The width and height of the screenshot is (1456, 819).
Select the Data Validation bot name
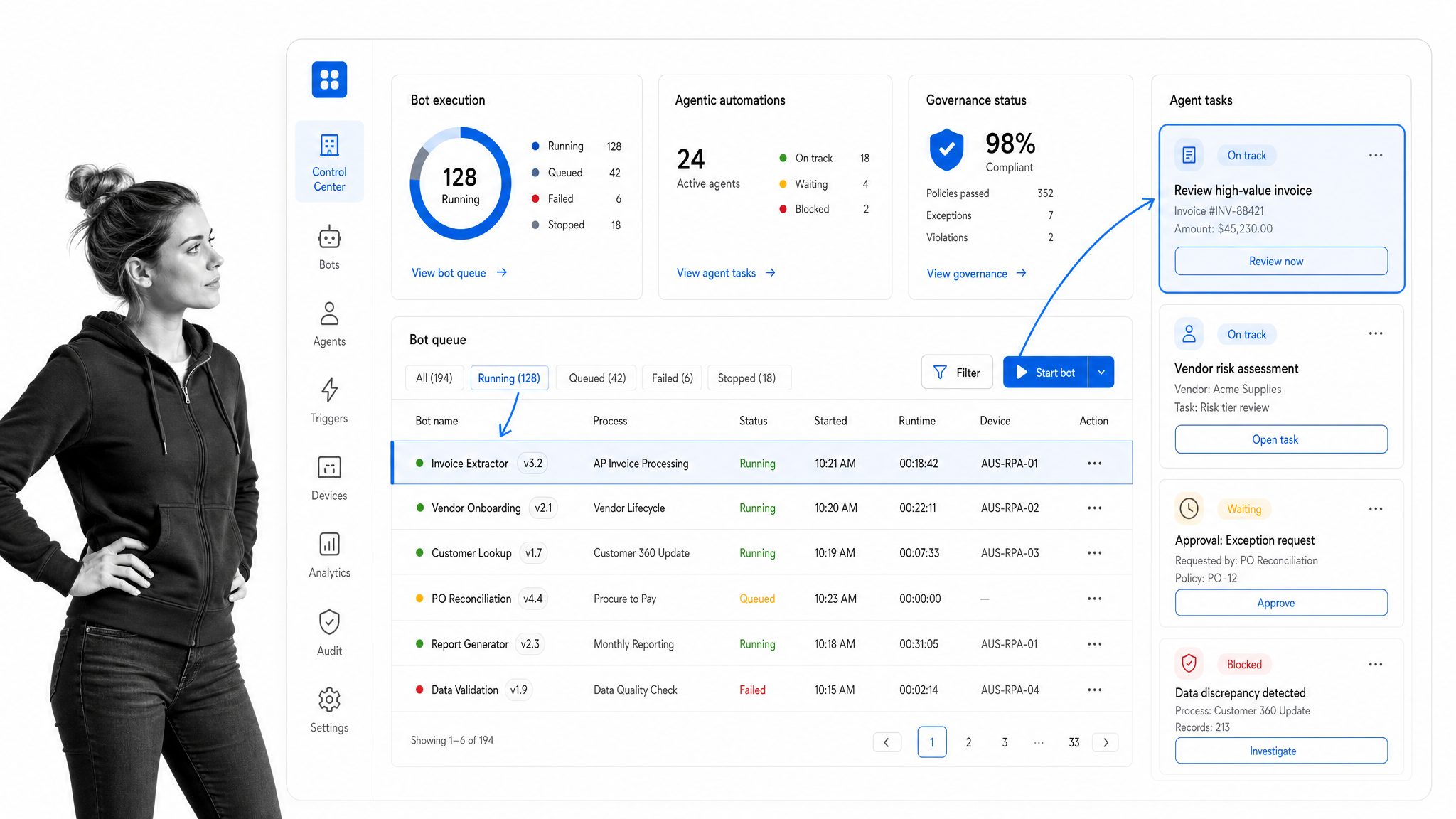click(465, 690)
